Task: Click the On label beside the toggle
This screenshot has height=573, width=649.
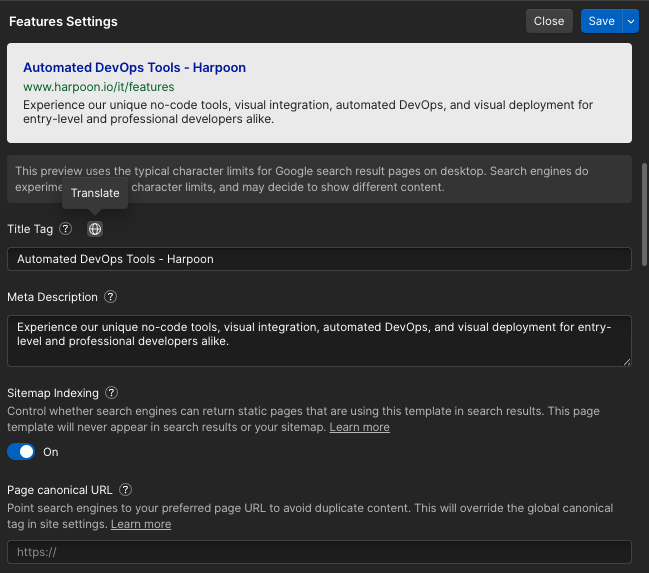Action: pos(50,452)
